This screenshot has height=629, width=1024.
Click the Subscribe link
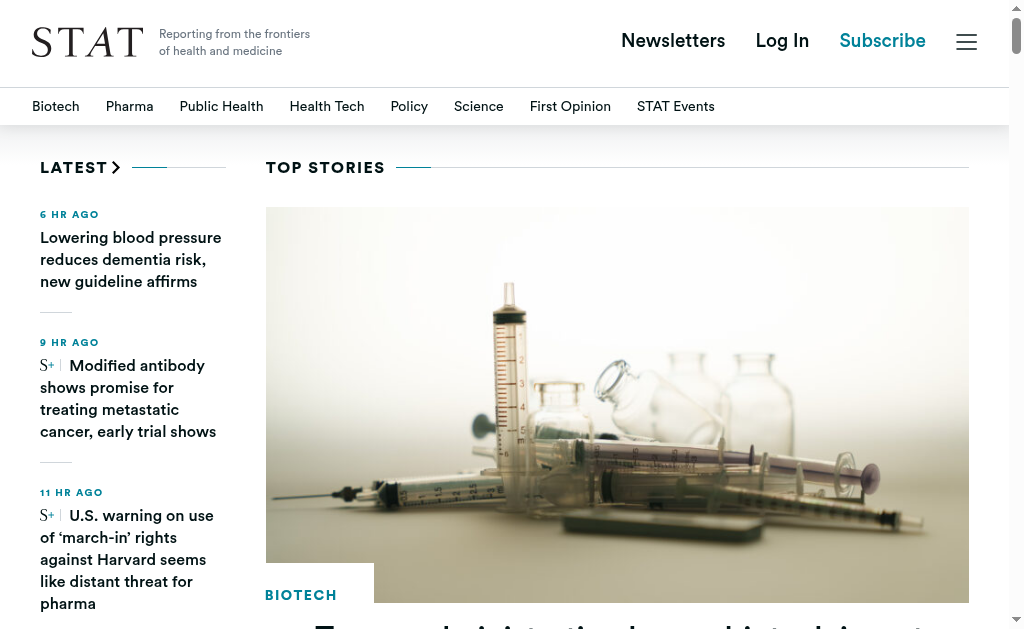click(x=882, y=40)
